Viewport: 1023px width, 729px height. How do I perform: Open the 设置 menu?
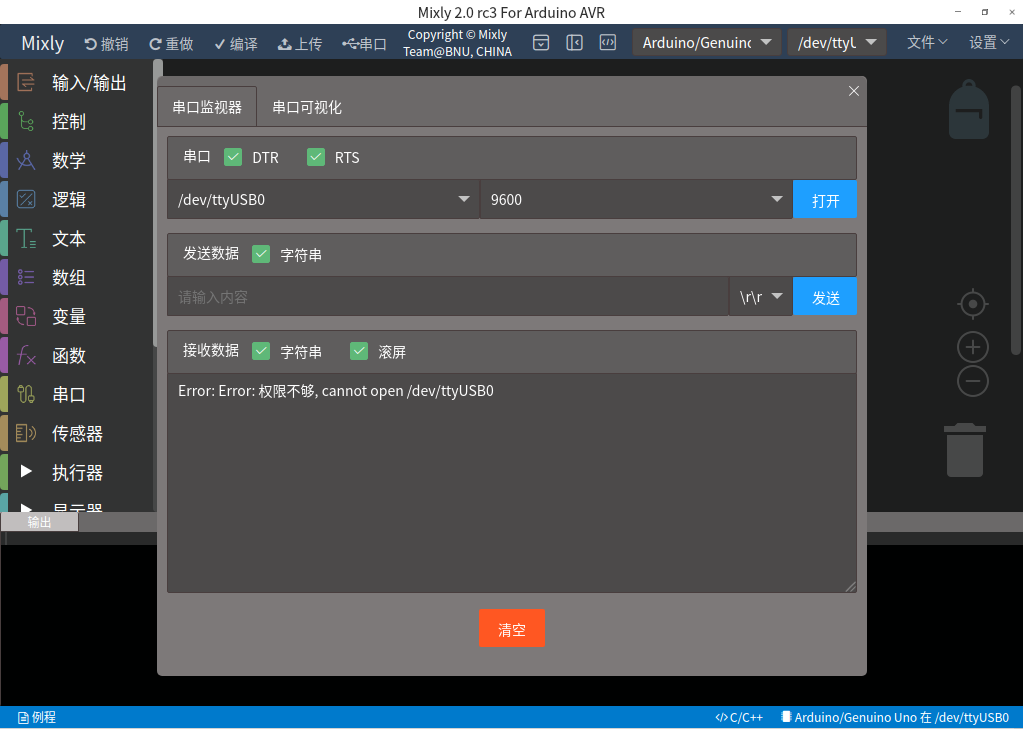[x=989, y=43]
